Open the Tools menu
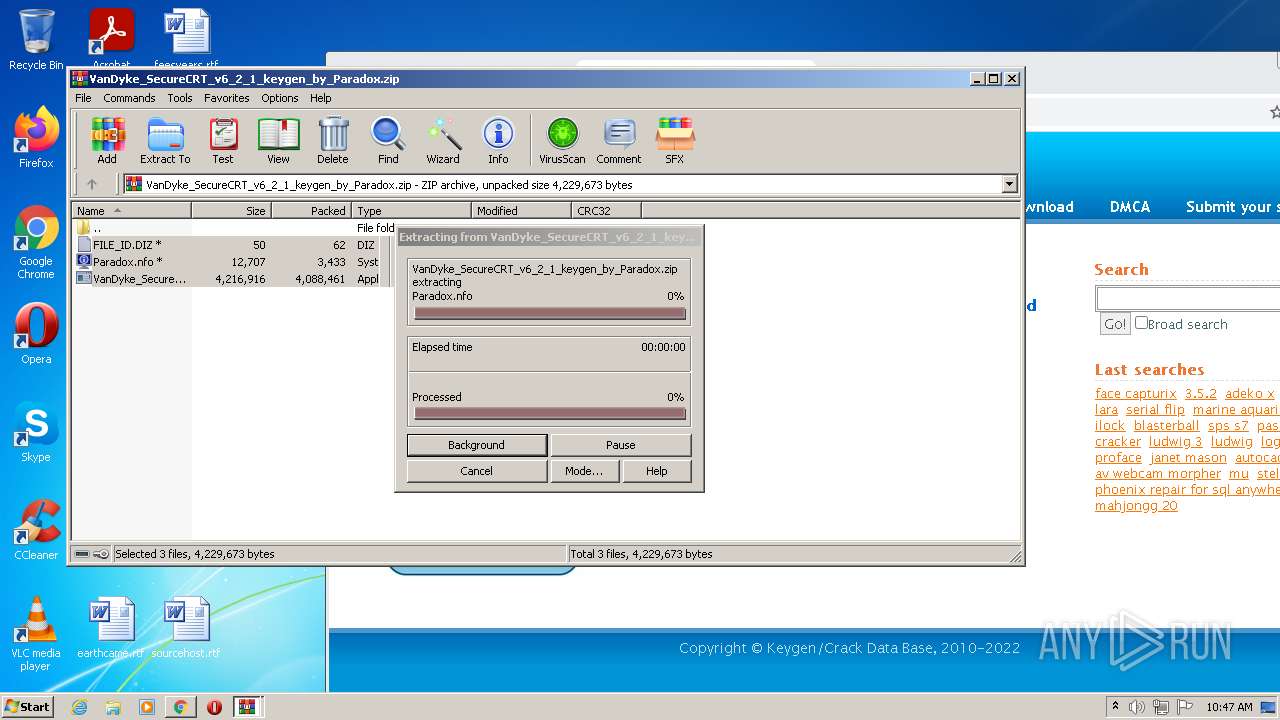 click(180, 98)
